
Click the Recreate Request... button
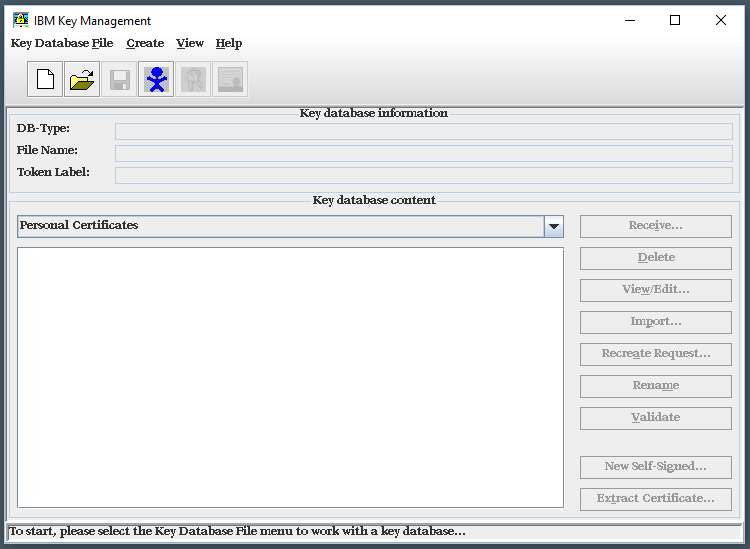(x=656, y=354)
